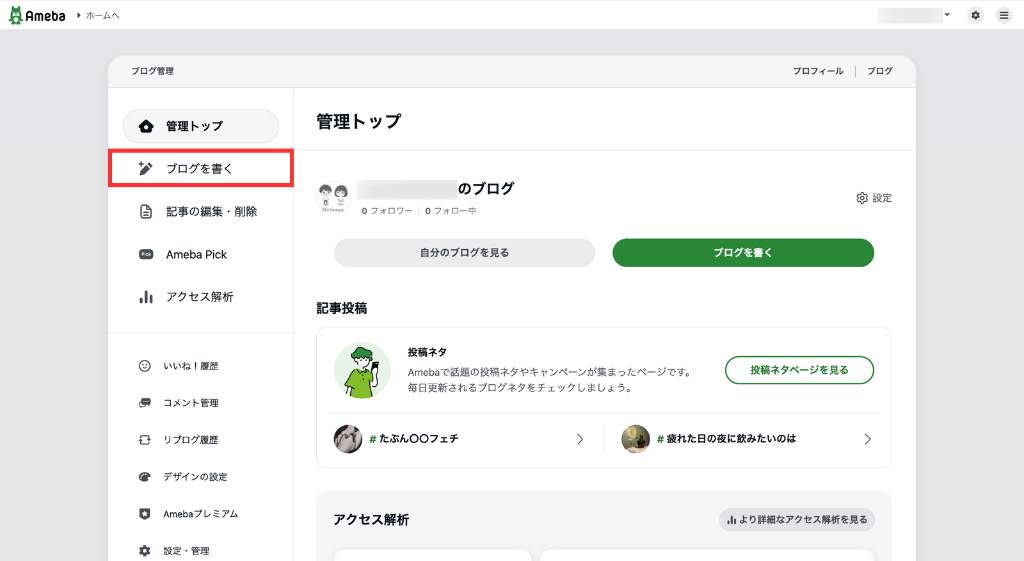Open Amebaプレミアム in sidebar

(x=200, y=514)
